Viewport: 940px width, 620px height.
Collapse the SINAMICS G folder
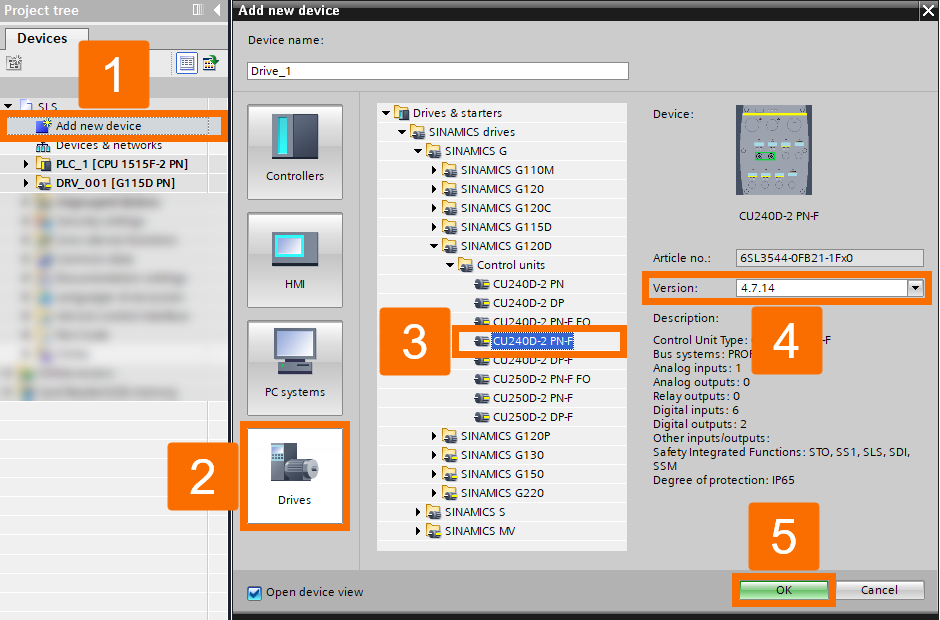[x=418, y=151]
